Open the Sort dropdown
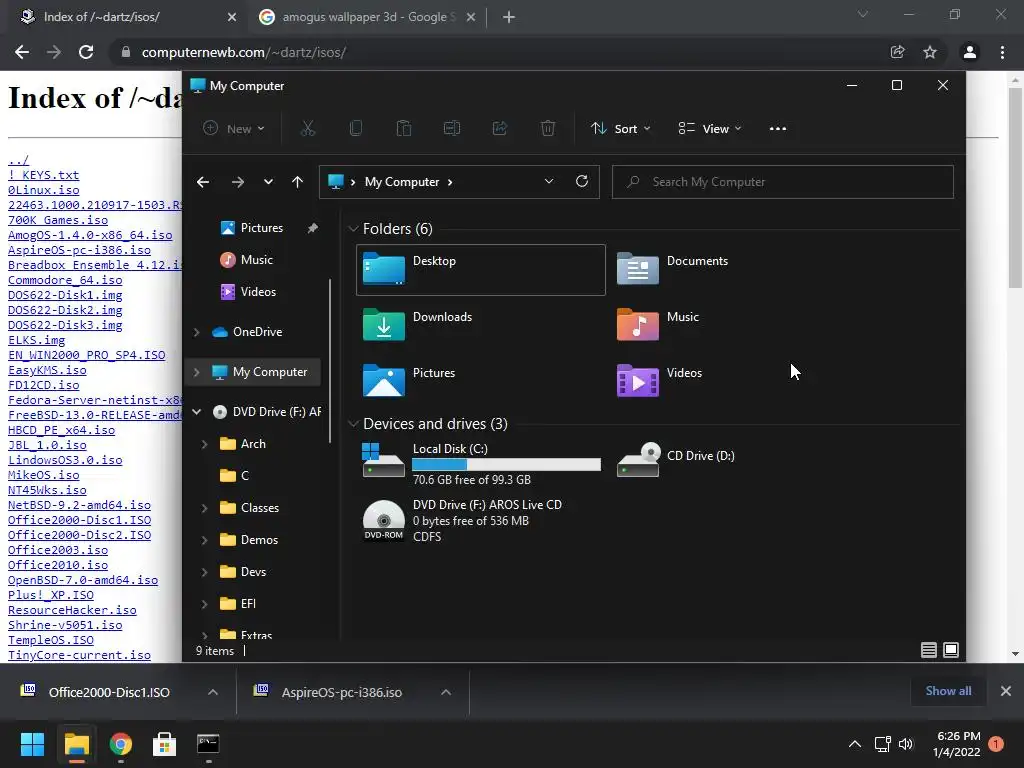Viewport: 1024px width, 768px height. 620,129
